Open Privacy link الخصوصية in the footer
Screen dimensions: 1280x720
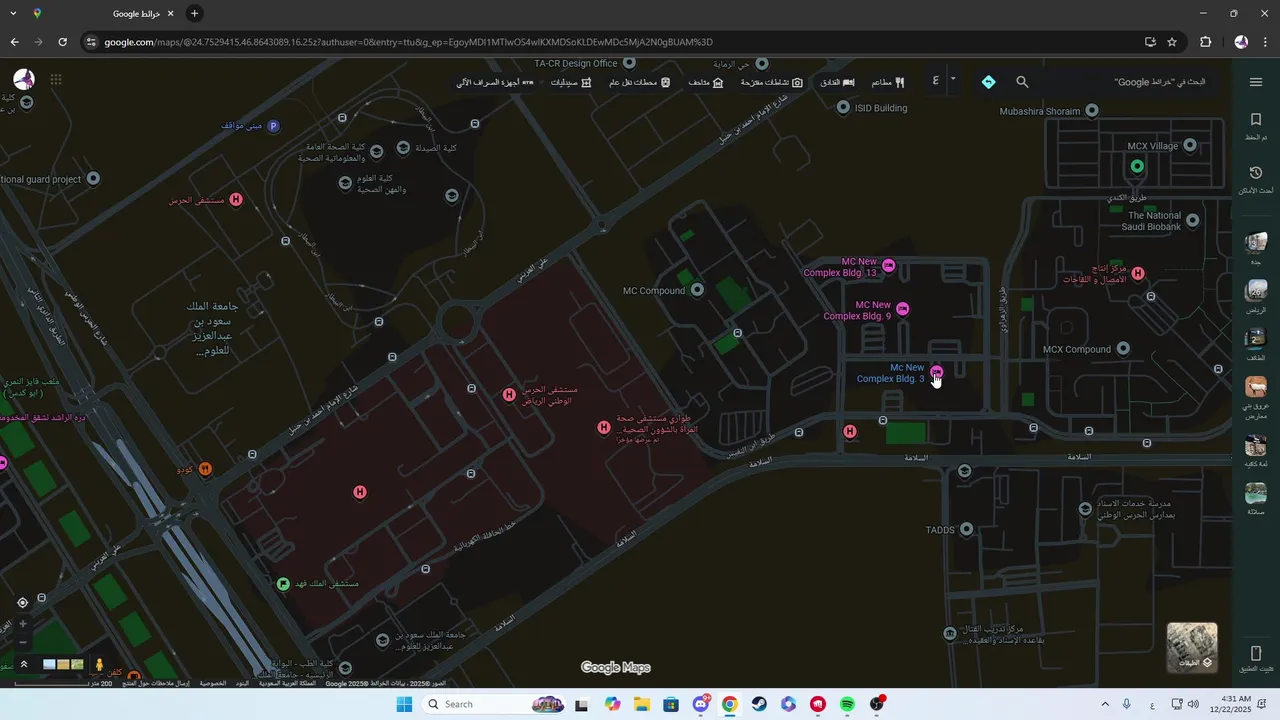tap(212, 683)
